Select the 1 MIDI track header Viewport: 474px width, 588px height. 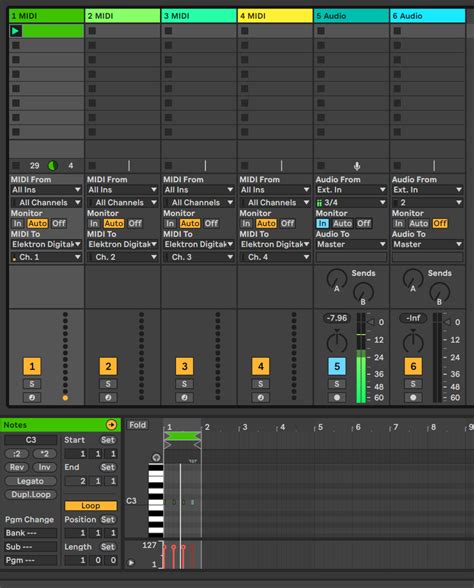click(x=46, y=16)
